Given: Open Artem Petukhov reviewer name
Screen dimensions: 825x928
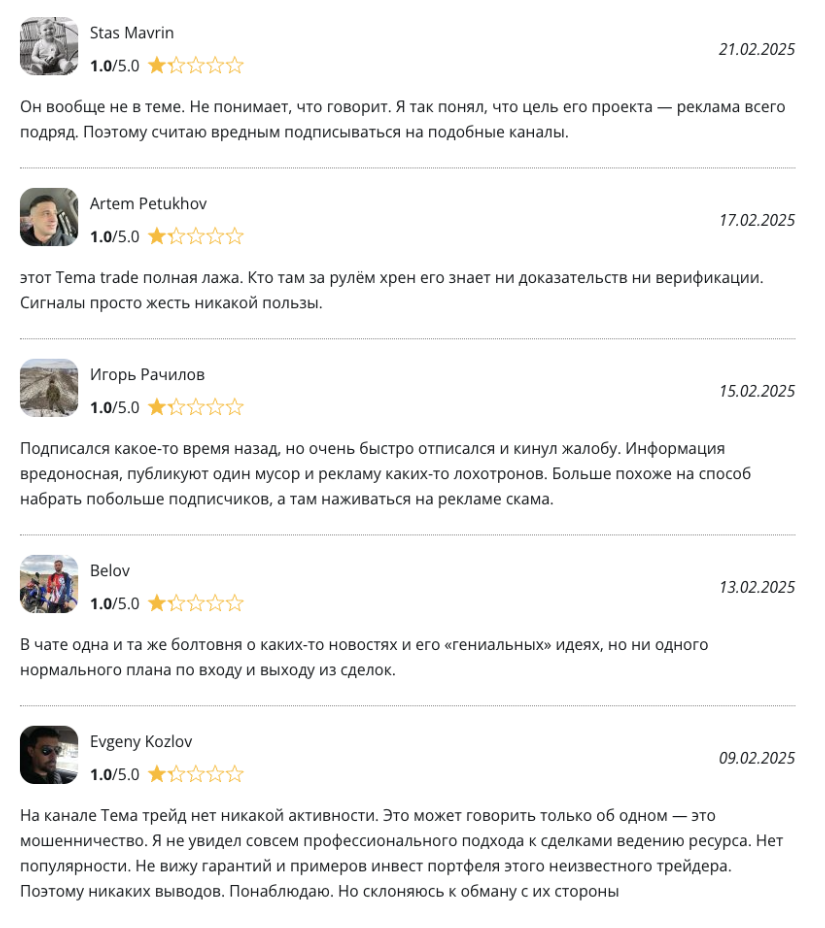Looking at the screenshot, I should pyautogui.click(x=147, y=204).
